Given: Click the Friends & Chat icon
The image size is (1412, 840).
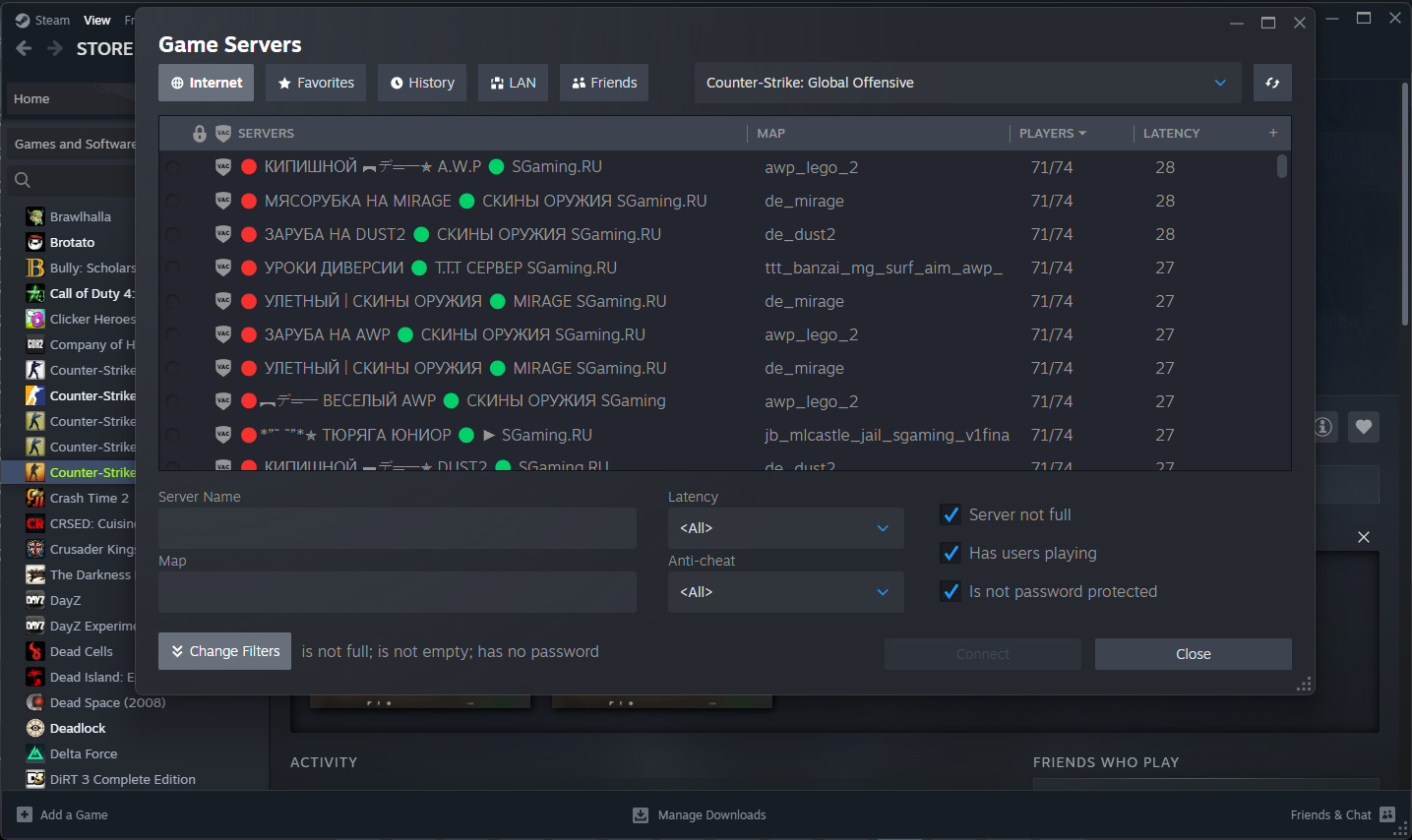Looking at the screenshot, I should [1387, 814].
